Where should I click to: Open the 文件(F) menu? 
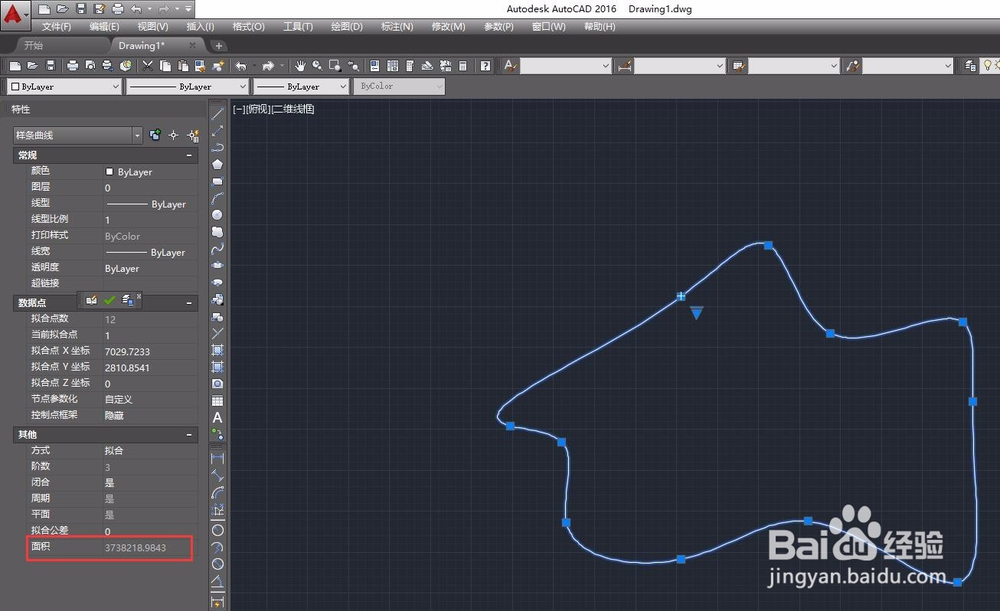point(56,27)
